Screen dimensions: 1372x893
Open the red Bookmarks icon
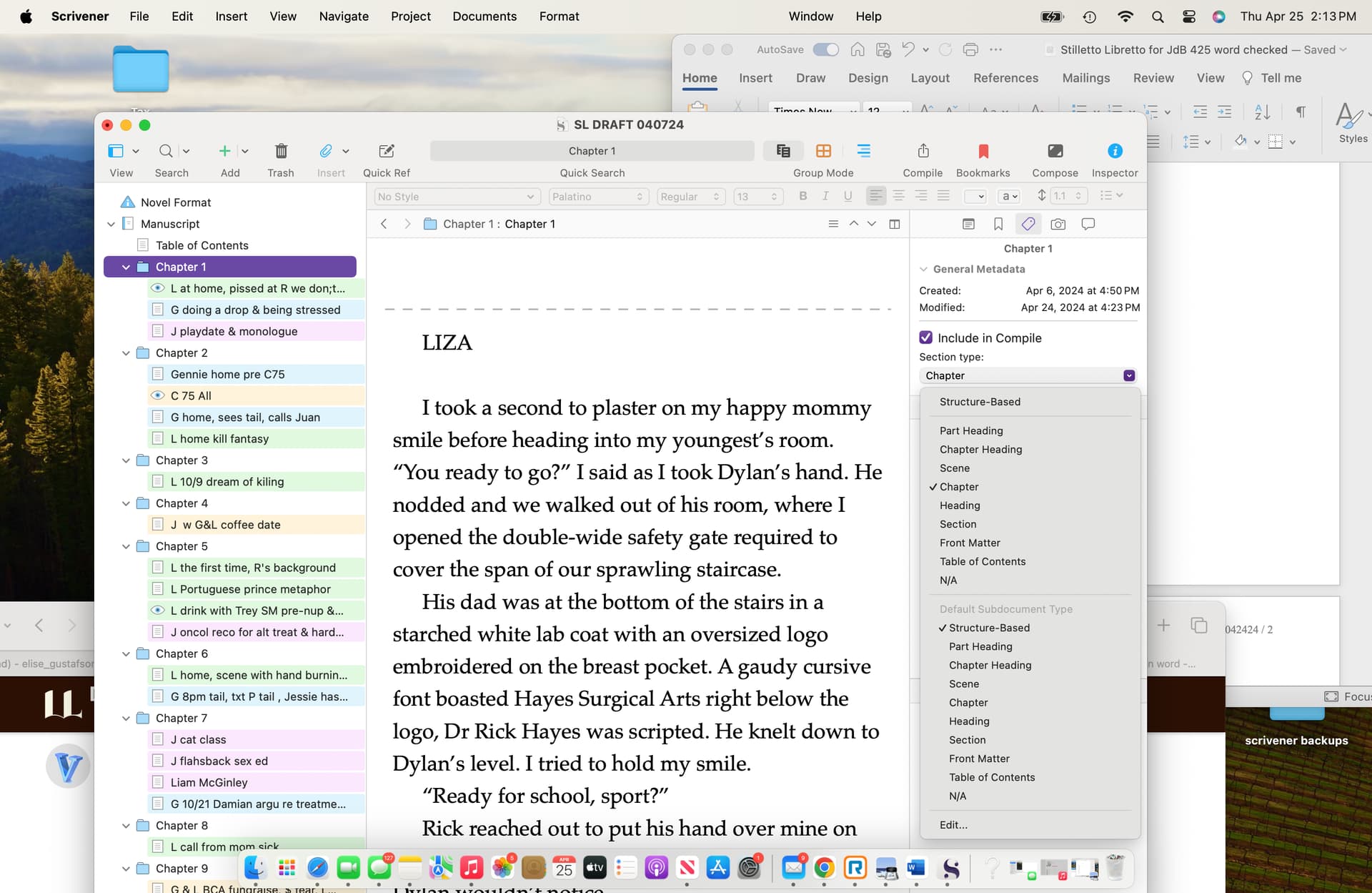983,151
